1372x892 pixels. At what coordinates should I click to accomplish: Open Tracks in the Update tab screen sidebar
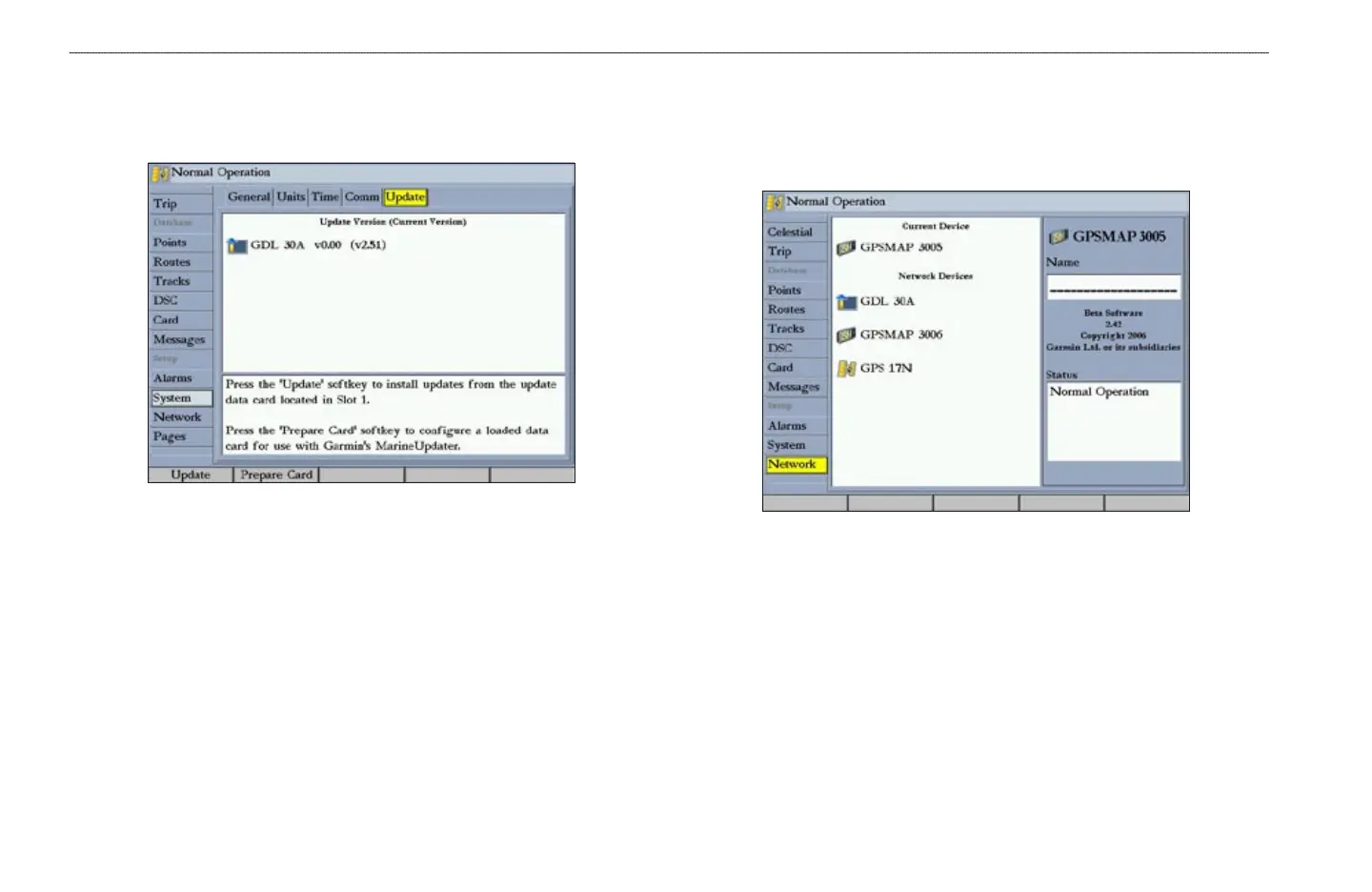(181, 281)
